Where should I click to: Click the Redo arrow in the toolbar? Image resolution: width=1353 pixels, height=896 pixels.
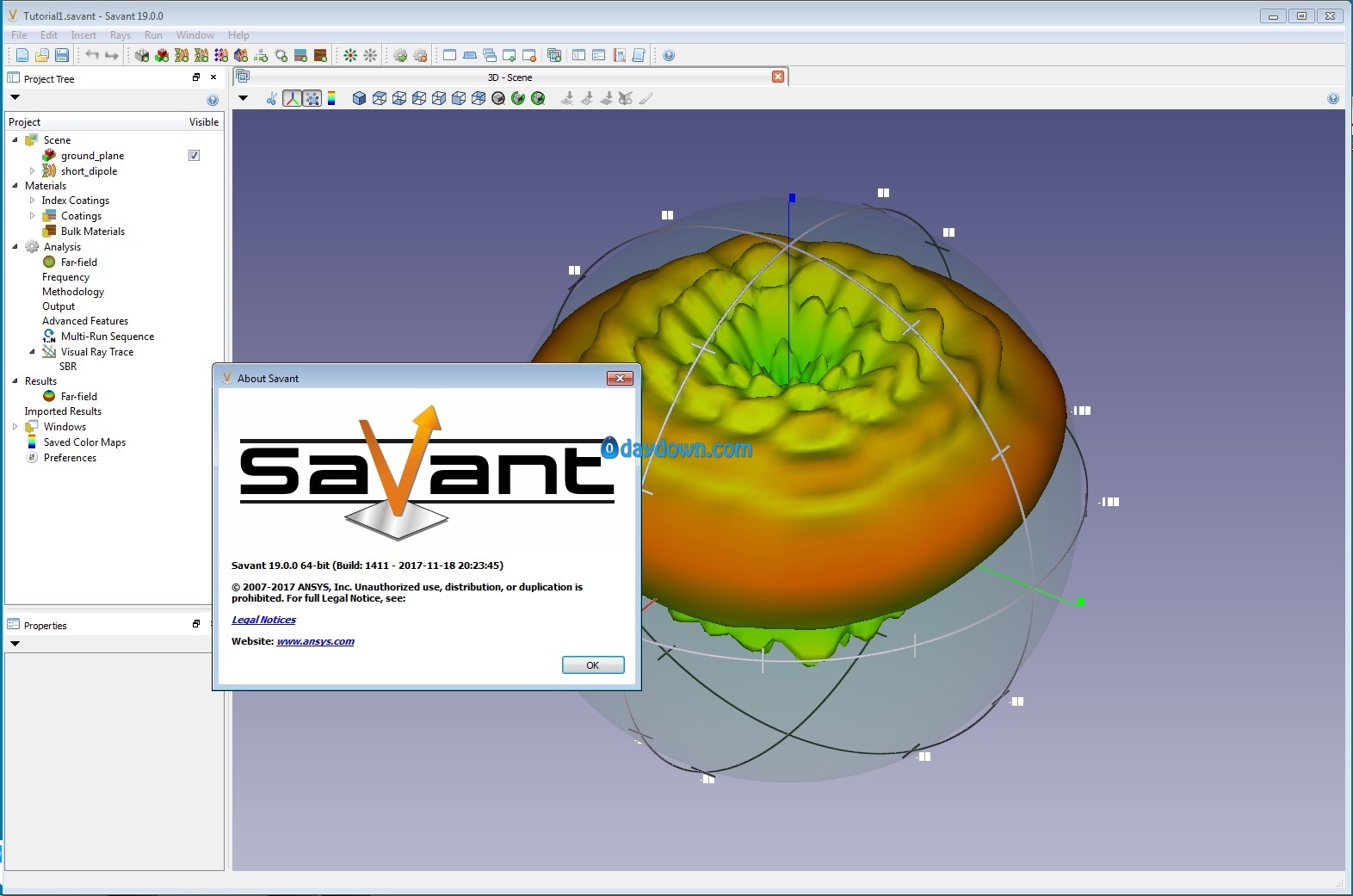112,55
